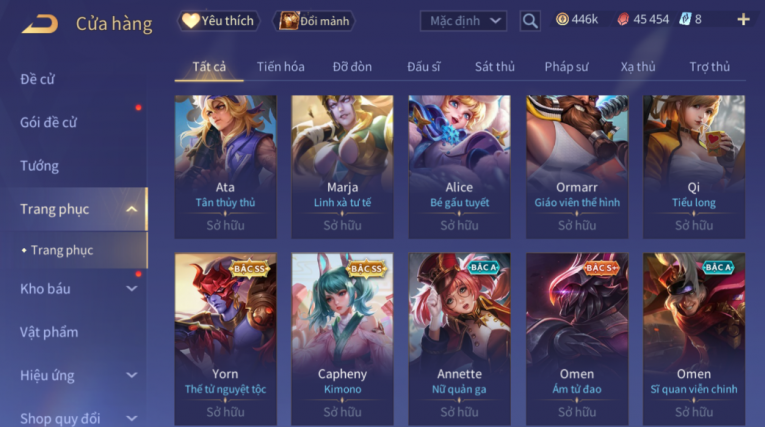Switch to the Pháp sư tab
This screenshot has height=427, width=765.
[x=566, y=67]
